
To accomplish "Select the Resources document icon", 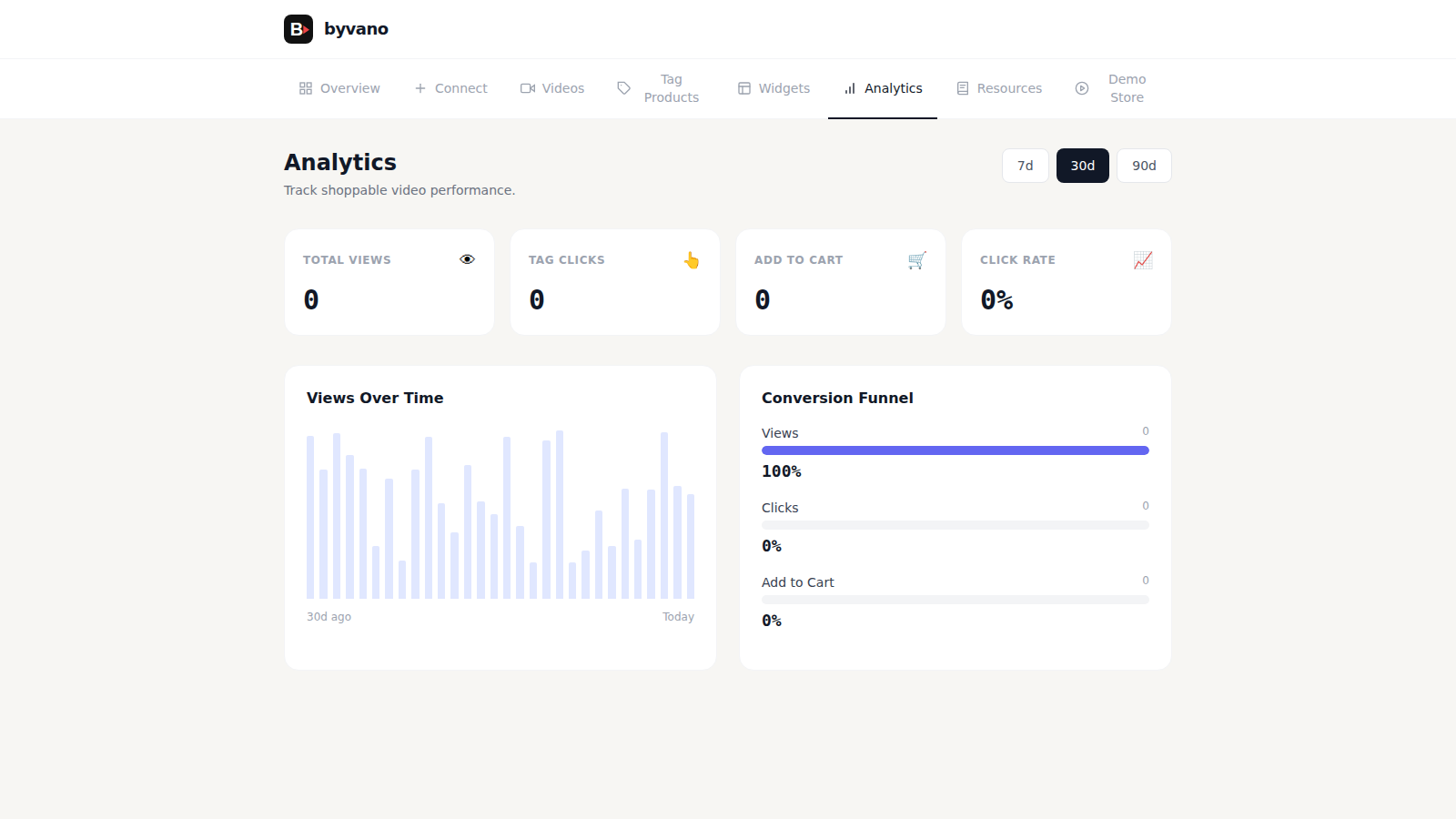I will (x=963, y=87).
